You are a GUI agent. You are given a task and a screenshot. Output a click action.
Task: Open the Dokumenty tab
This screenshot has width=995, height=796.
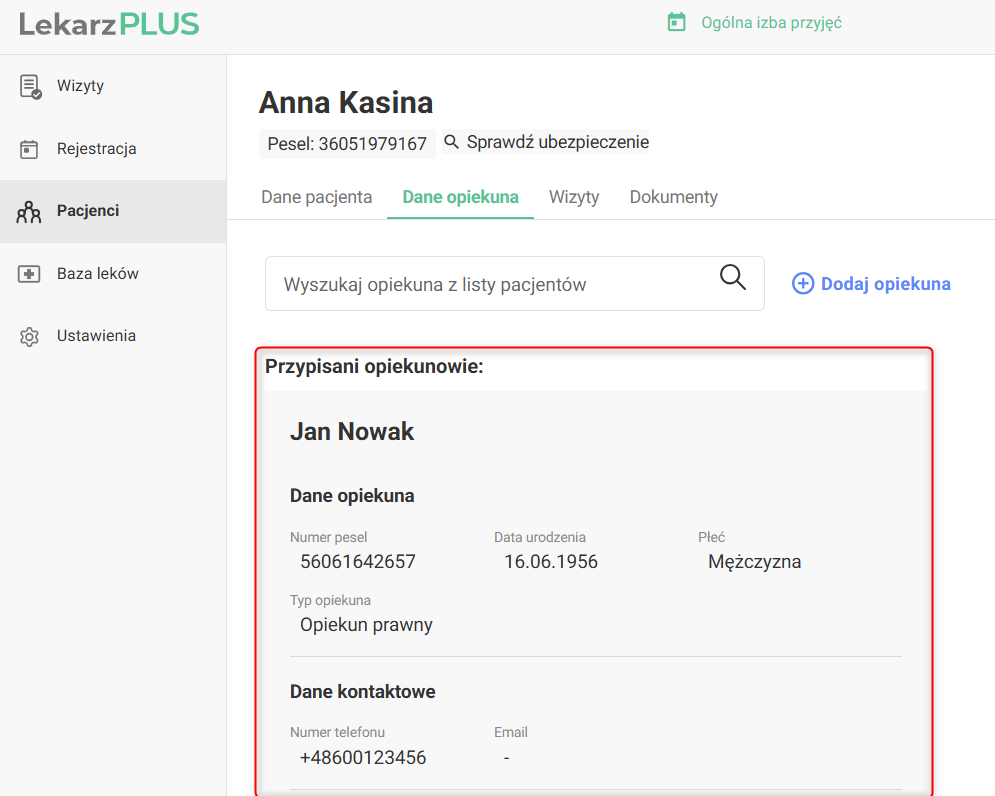pos(673,197)
